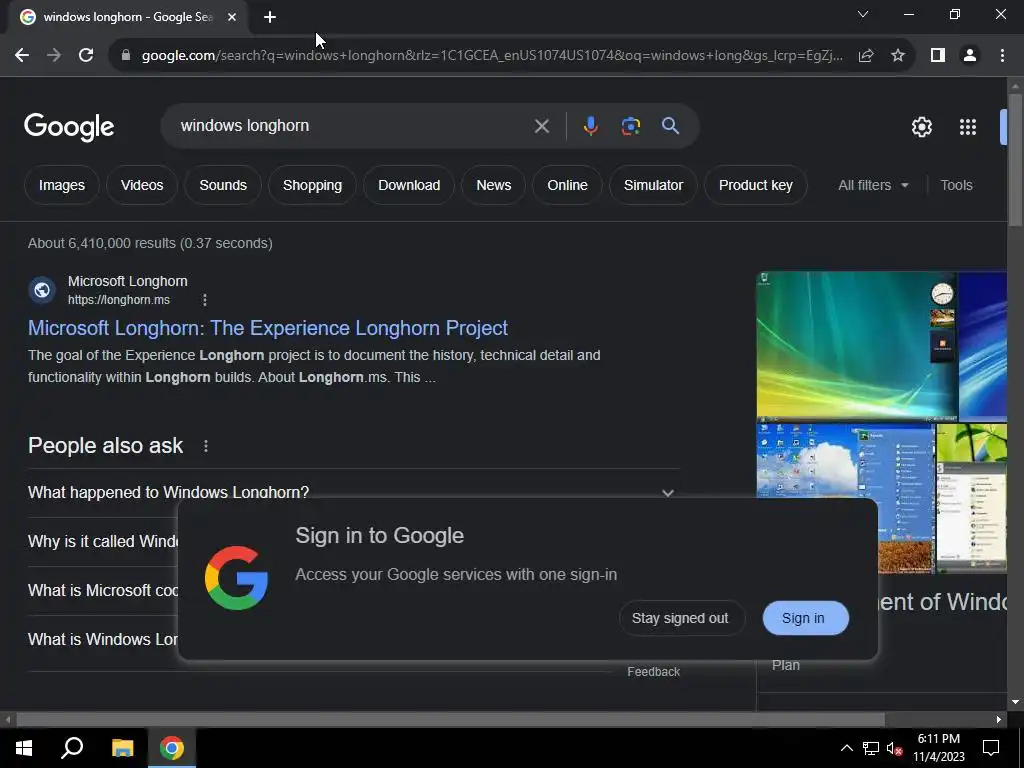Click the Chrome taskbar icon

pos(172,748)
